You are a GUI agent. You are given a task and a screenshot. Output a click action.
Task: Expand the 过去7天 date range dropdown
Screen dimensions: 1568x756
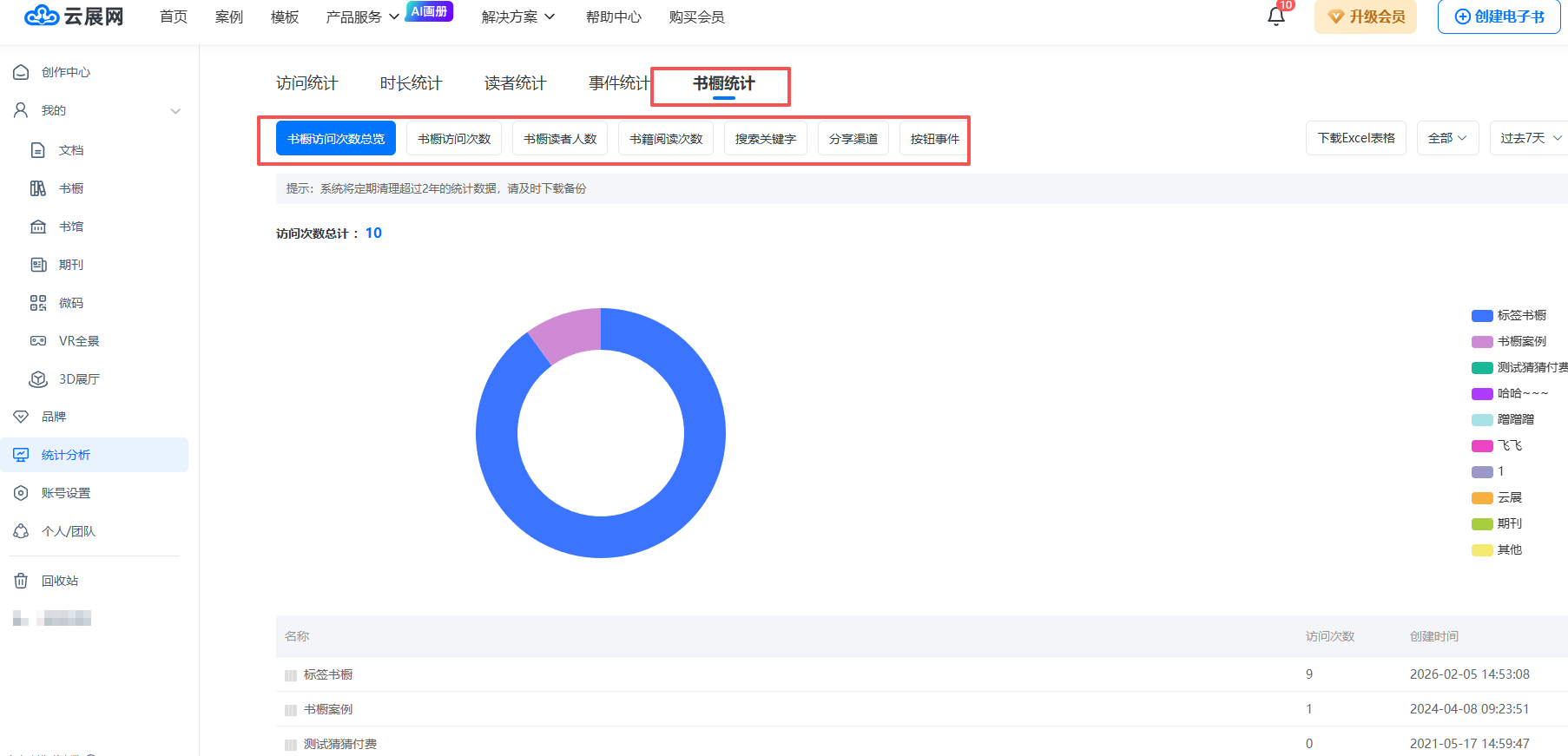pyautogui.click(x=1531, y=138)
